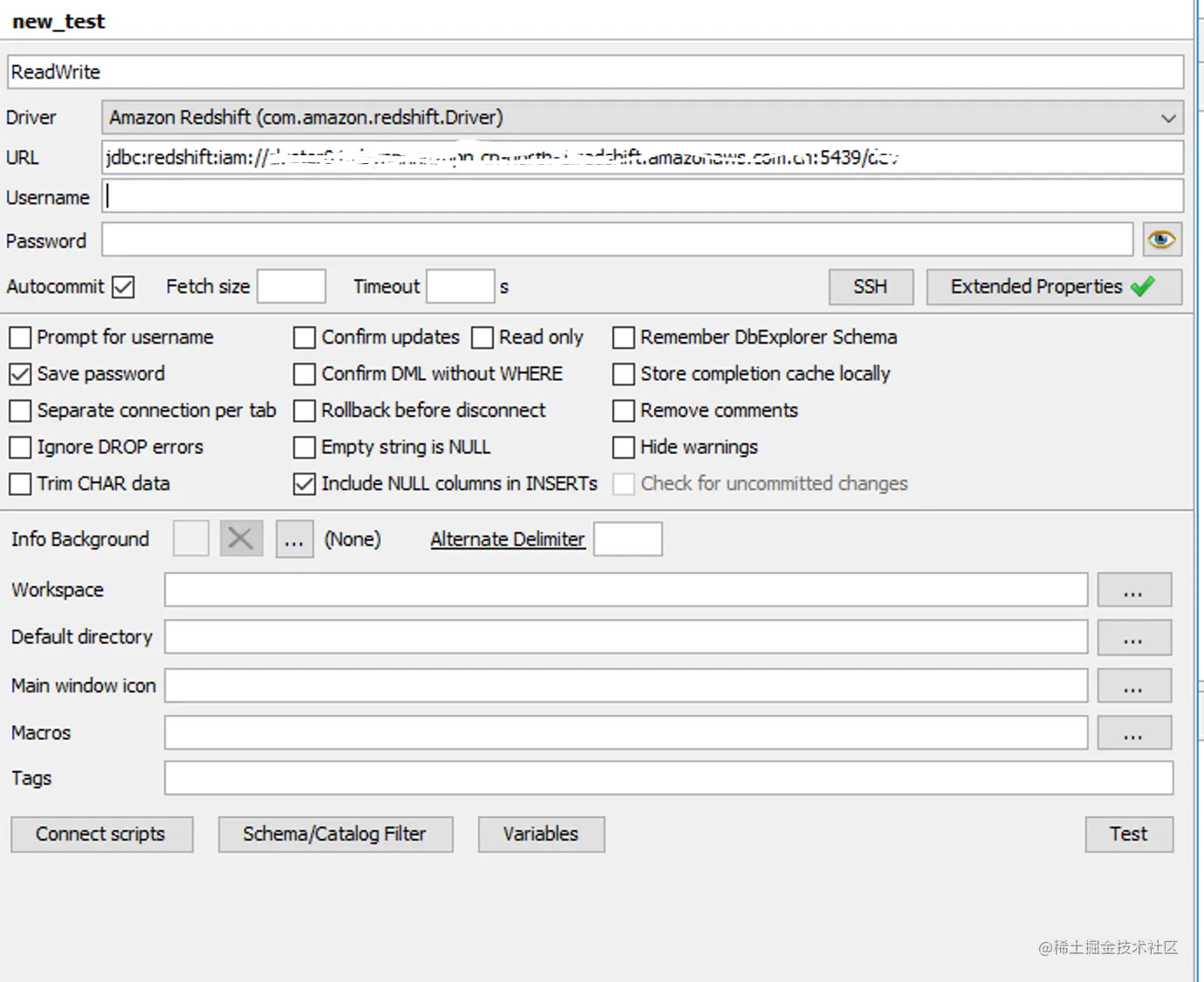1204x982 pixels.
Task: Click the Tags input field
Action: pos(669,778)
